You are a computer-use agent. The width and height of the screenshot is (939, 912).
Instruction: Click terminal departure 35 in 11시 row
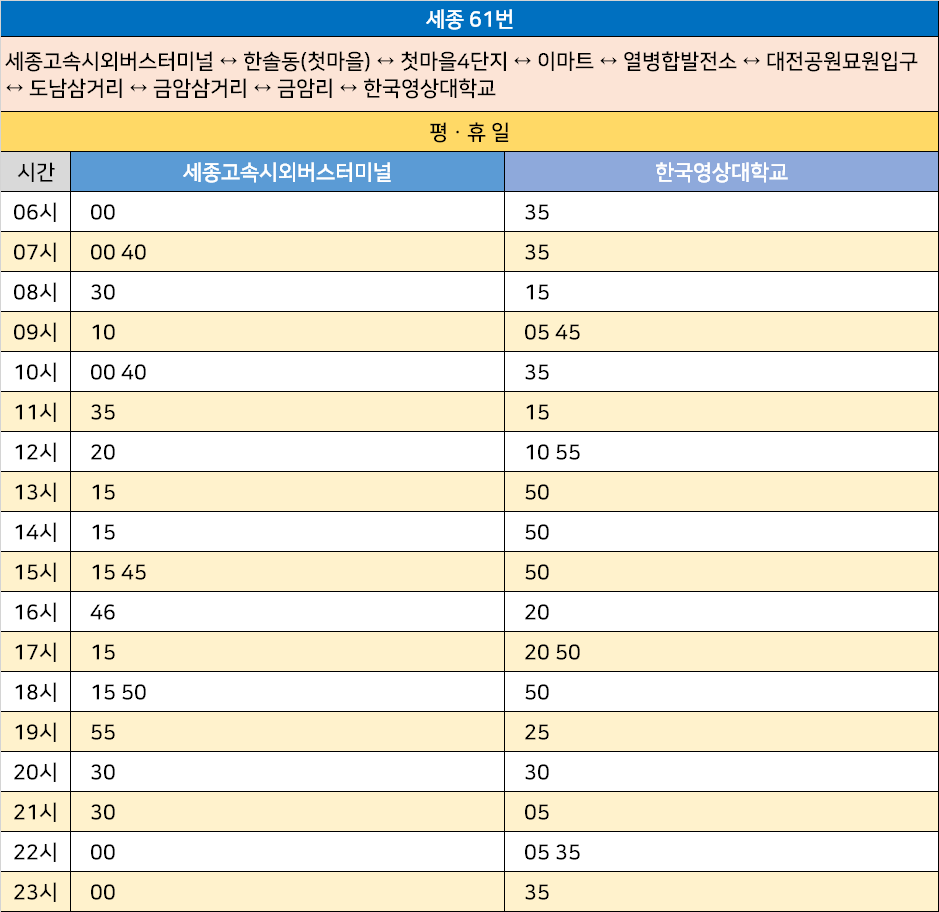(102, 412)
